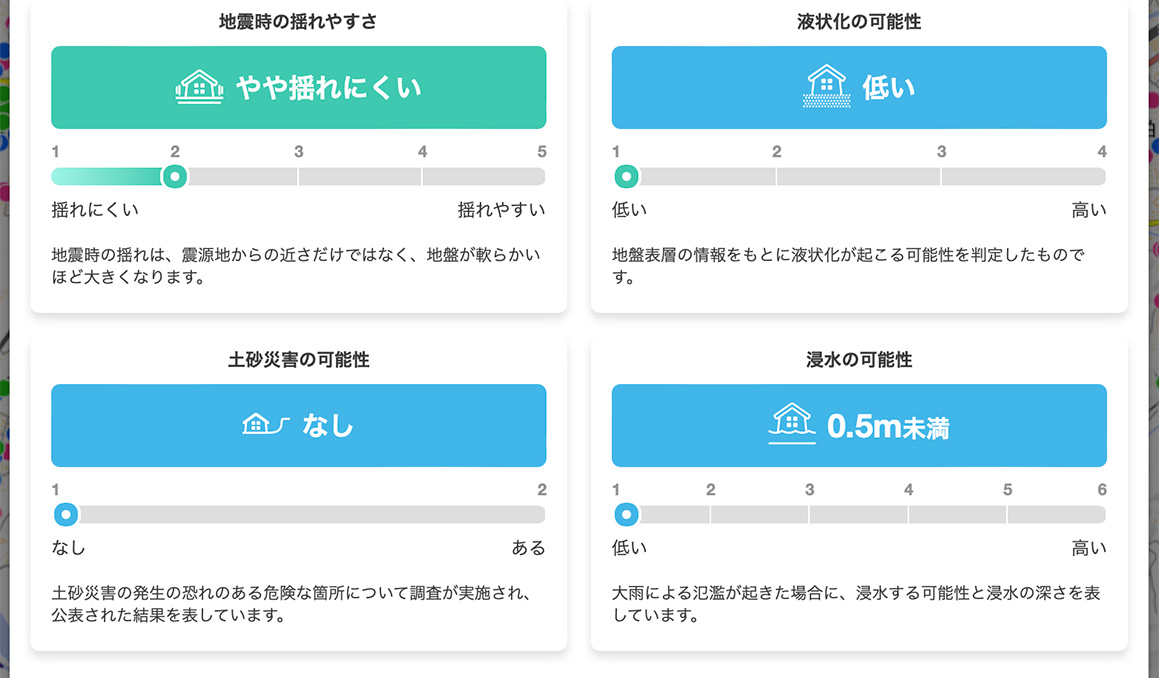
Task: Click the 地震時の揺れやすさ slider handle
Action: tap(175, 177)
